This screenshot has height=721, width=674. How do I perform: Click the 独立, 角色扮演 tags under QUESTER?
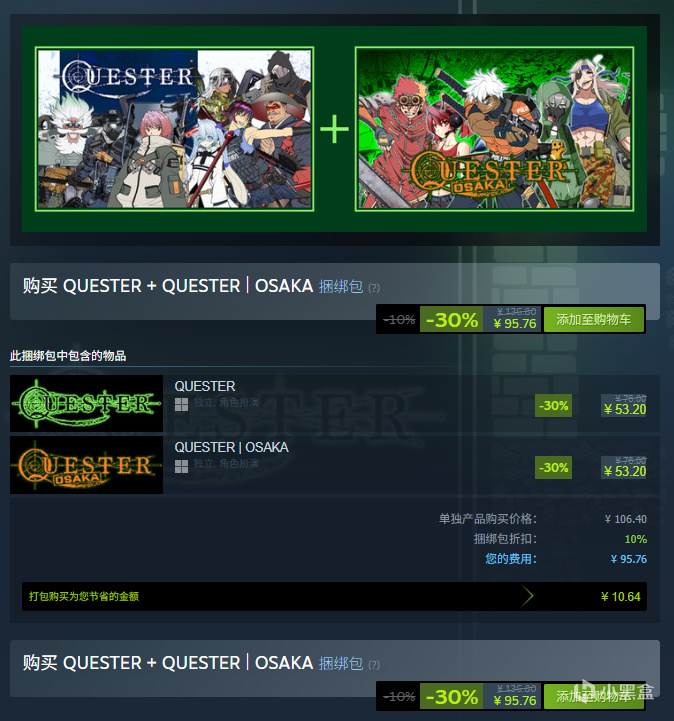point(226,403)
